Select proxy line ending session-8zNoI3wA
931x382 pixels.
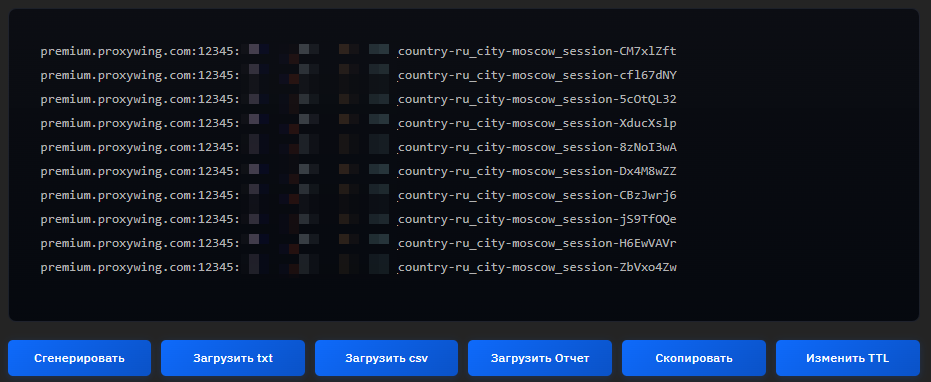point(359,147)
